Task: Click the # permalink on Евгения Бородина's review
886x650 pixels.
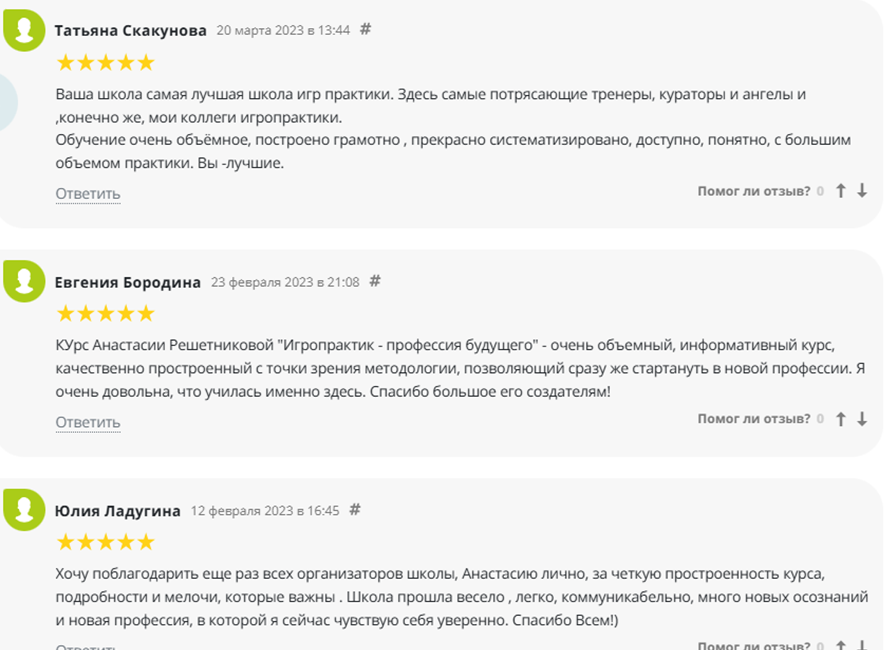Action: point(375,281)
